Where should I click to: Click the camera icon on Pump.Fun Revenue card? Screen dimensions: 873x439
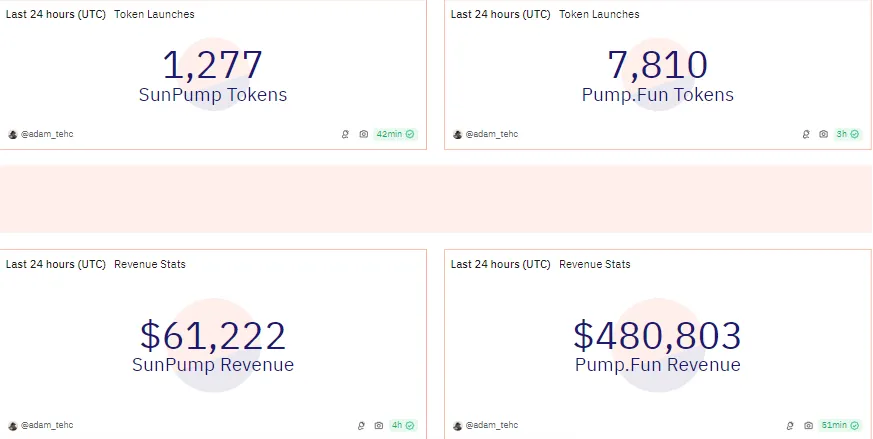tap(808, 426)
